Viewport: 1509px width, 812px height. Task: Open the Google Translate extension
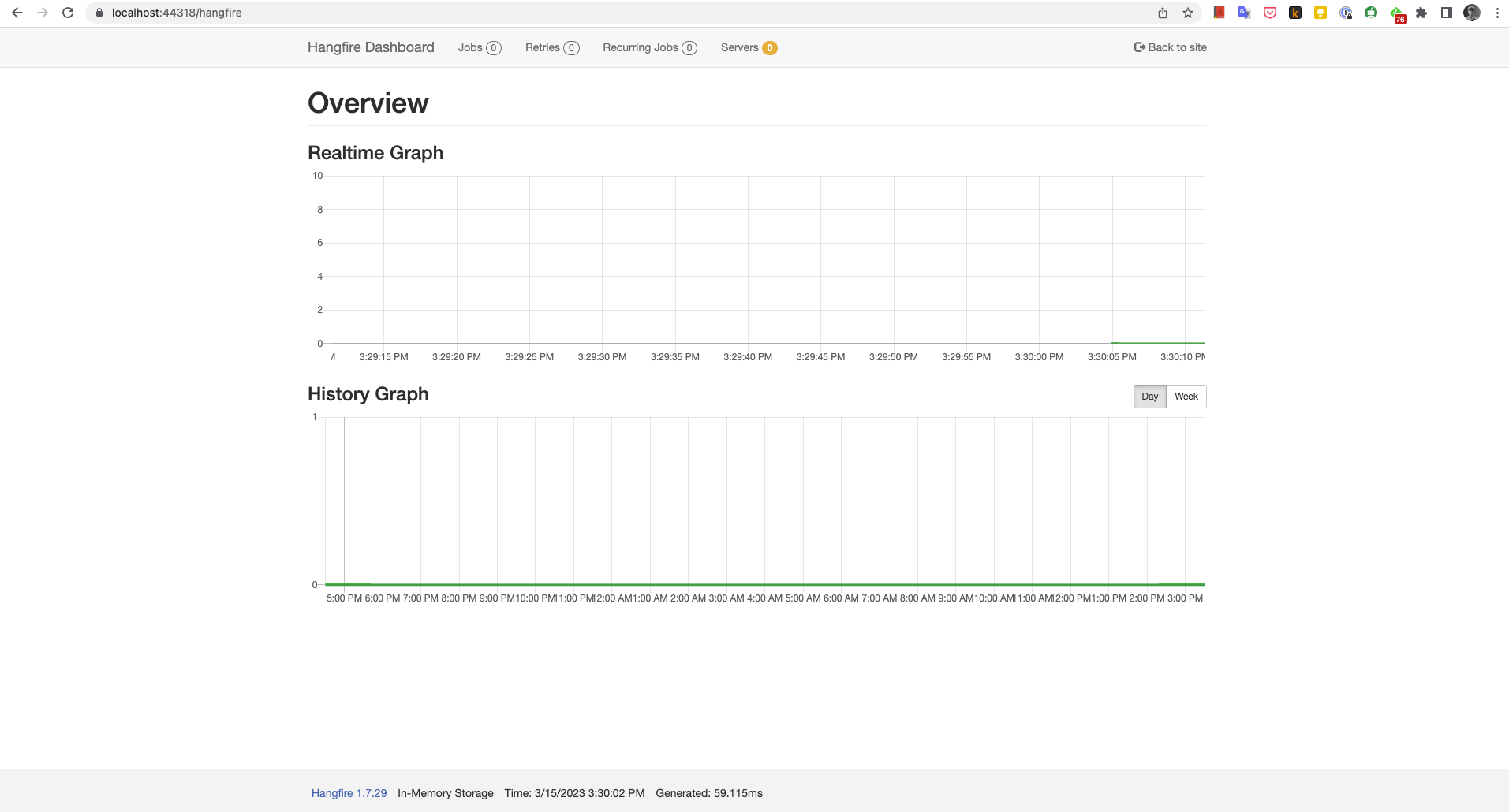point(1245,13)
